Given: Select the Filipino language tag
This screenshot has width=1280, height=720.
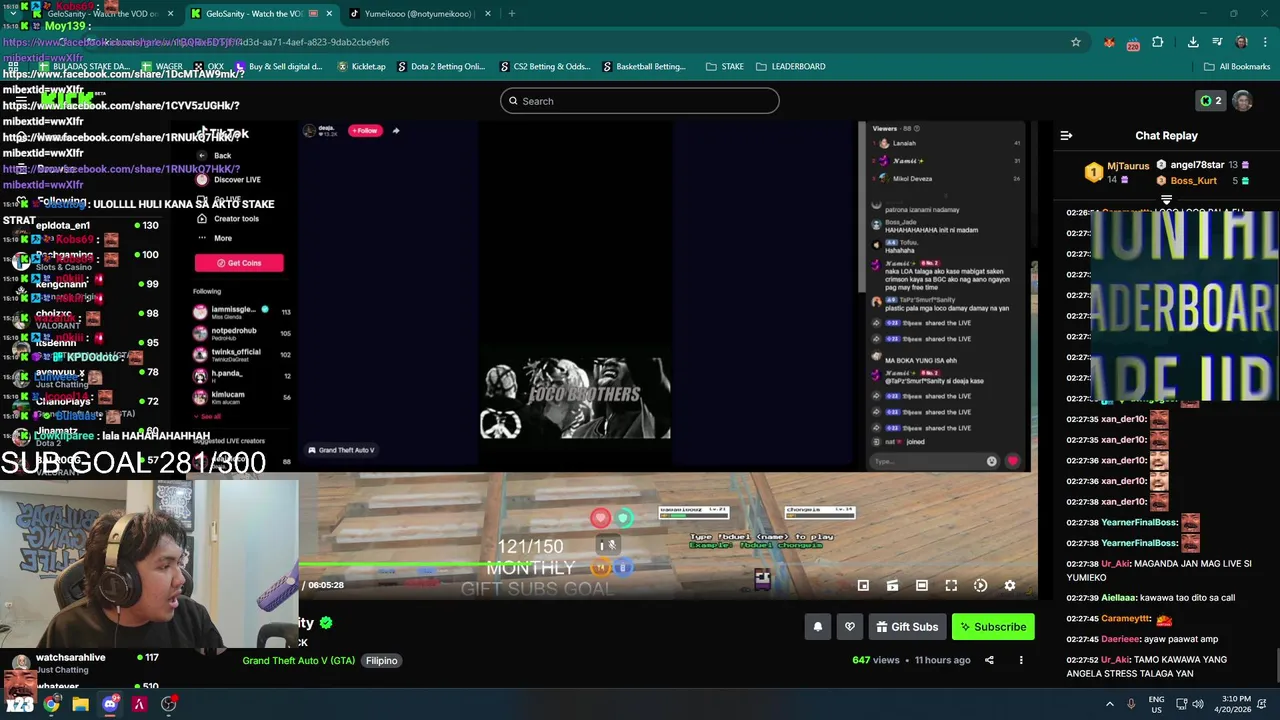Looking at the screenshot, I should [381, 660].
